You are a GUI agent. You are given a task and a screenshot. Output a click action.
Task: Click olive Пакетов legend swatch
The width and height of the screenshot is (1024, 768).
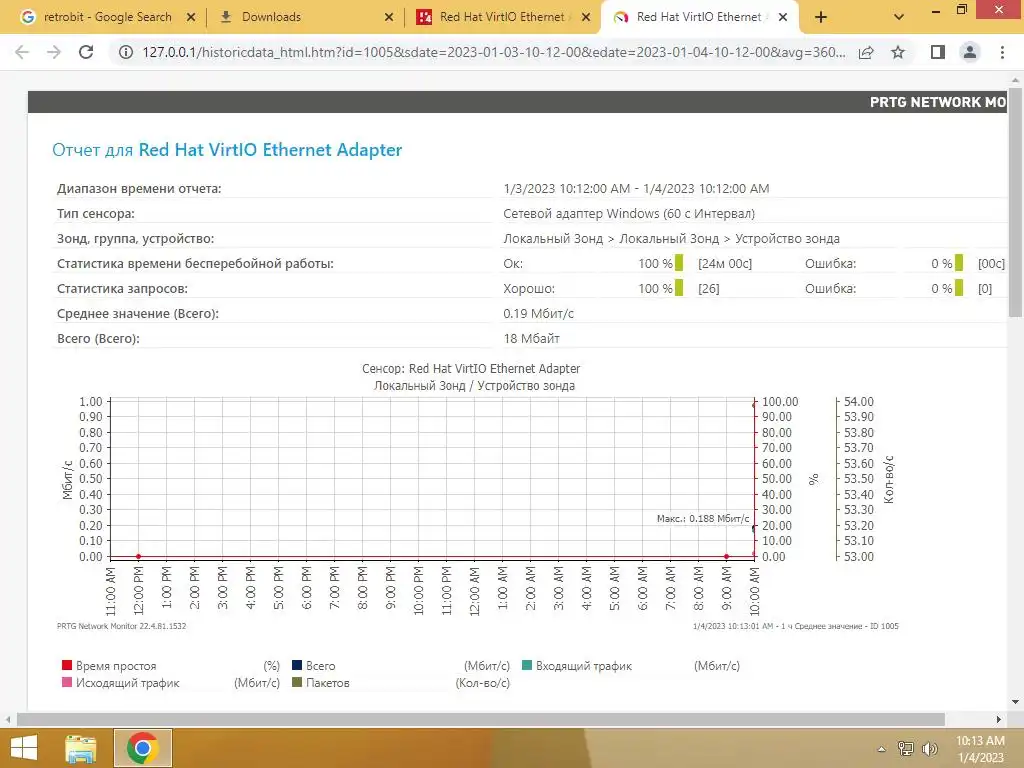click(296, 682)
